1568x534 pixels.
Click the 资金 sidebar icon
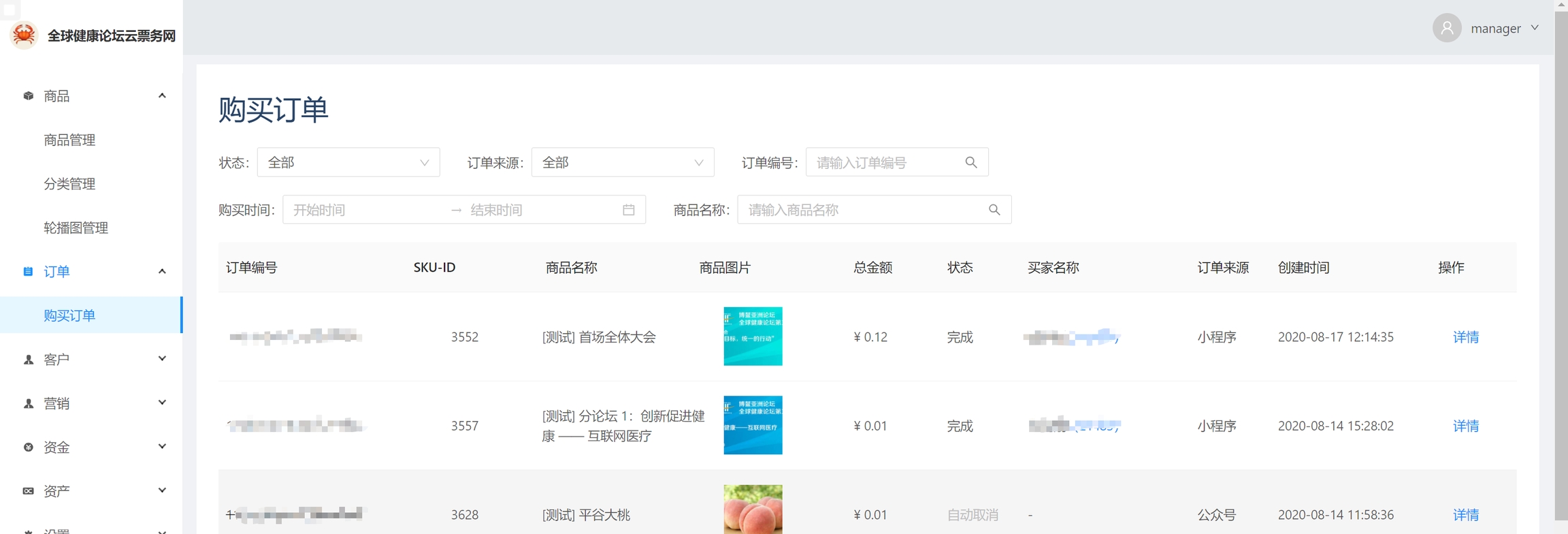29,447
